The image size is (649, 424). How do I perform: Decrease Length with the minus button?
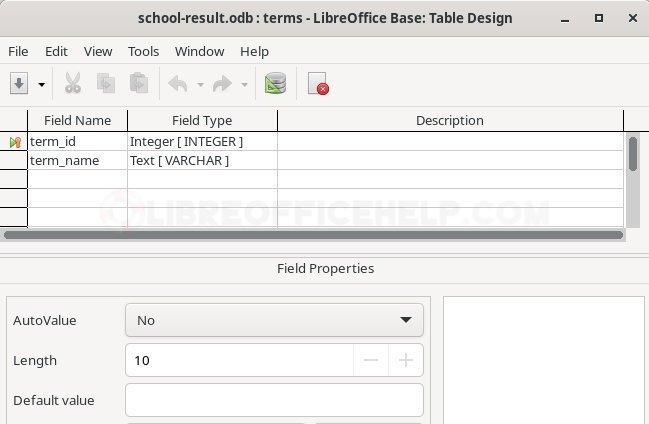tap(371, 360)
